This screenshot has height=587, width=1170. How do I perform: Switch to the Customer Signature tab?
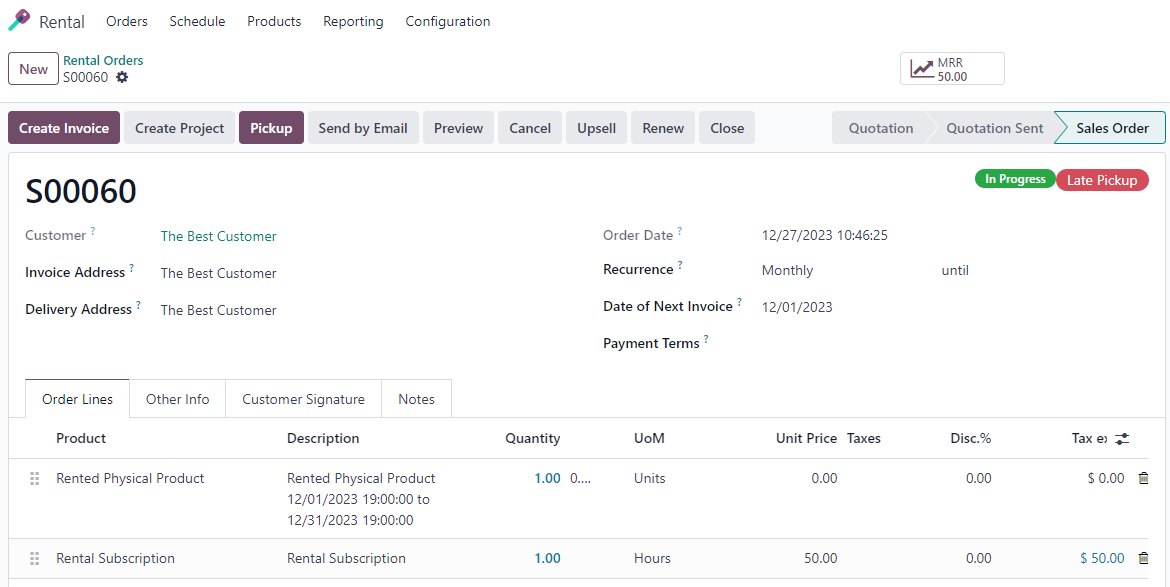(303, 399)
